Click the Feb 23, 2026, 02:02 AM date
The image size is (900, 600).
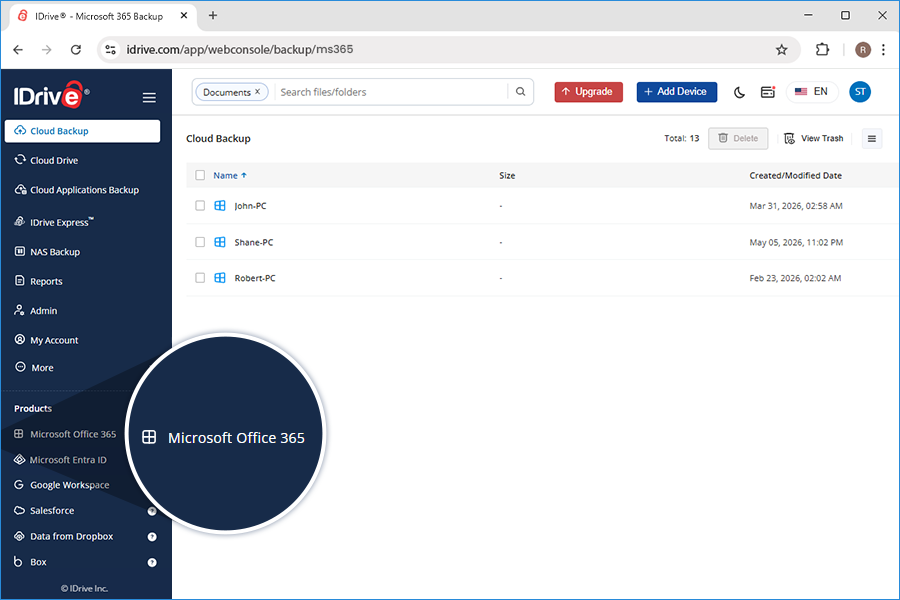796,278
